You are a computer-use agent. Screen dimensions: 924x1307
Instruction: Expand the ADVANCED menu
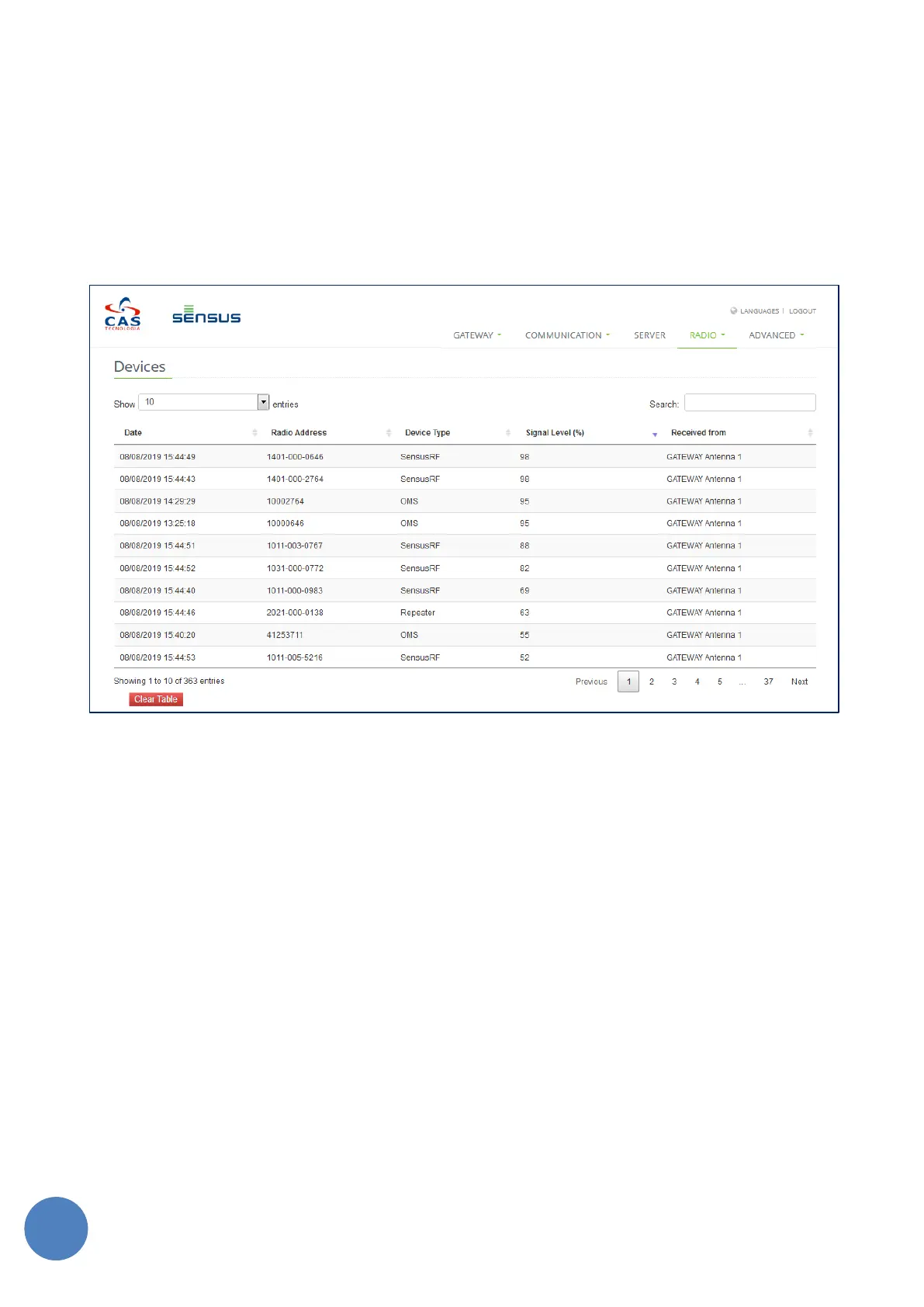click(x=776, y=335)
